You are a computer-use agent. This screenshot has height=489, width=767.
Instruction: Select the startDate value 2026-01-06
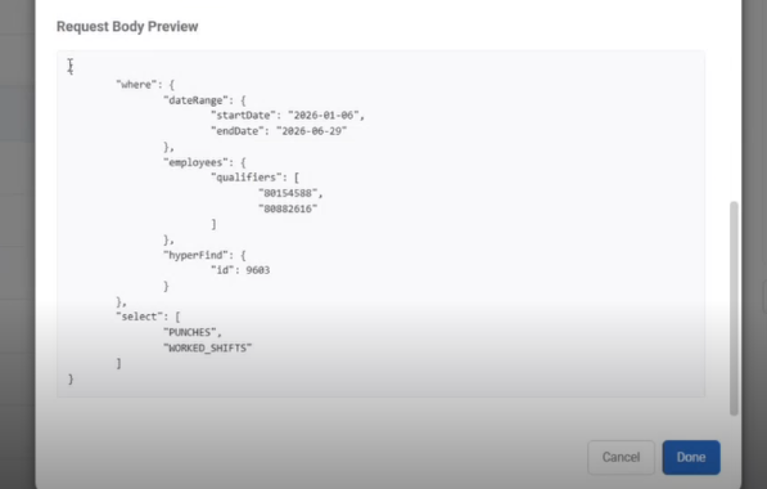[323, 115]
